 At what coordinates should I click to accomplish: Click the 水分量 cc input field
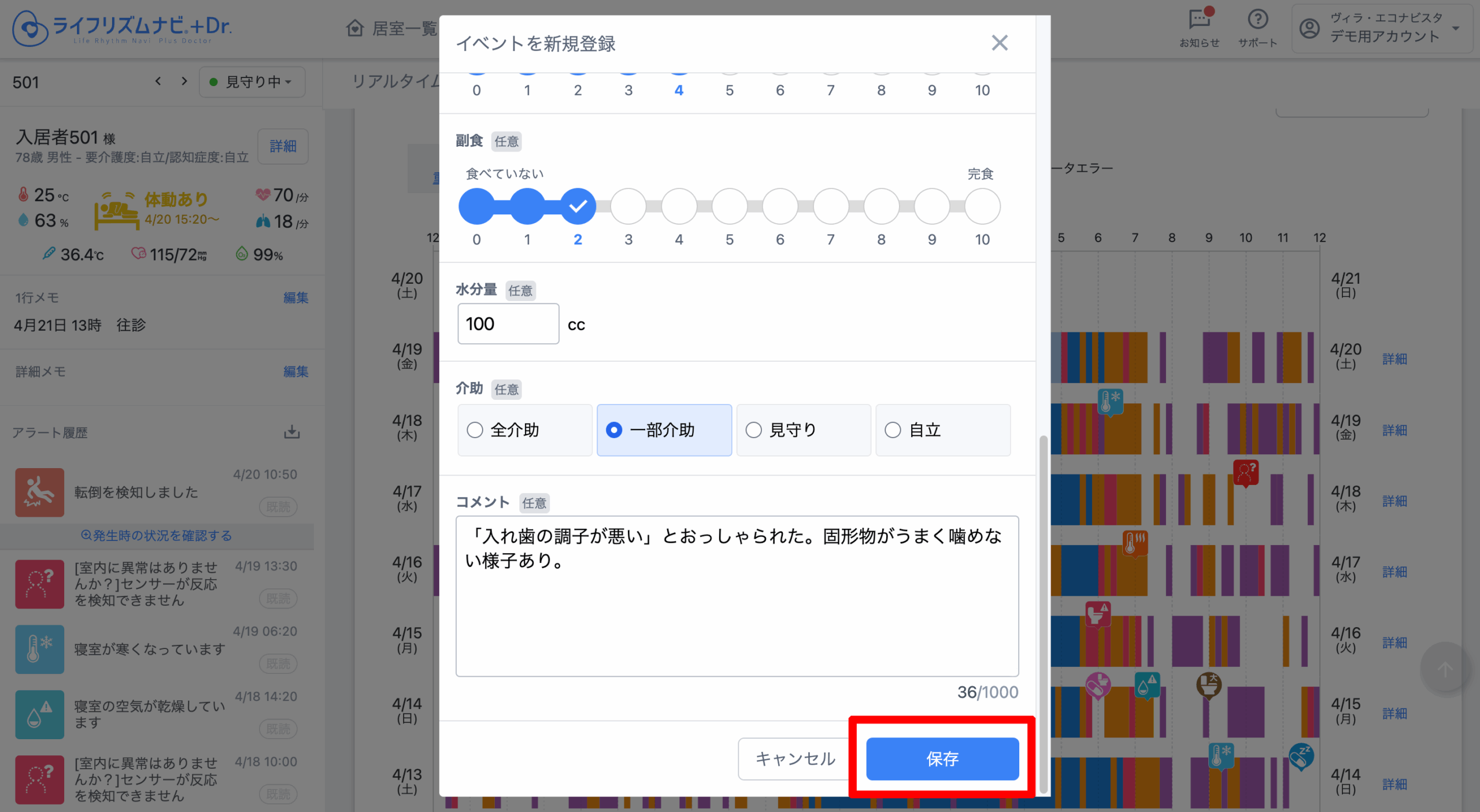[x=508, y=324]
